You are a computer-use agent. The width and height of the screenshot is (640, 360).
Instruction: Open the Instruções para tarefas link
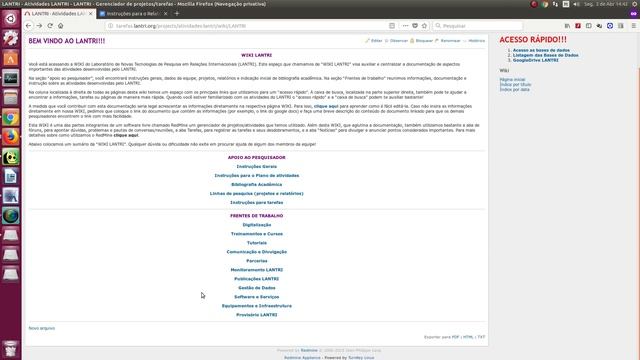[257, 202]
